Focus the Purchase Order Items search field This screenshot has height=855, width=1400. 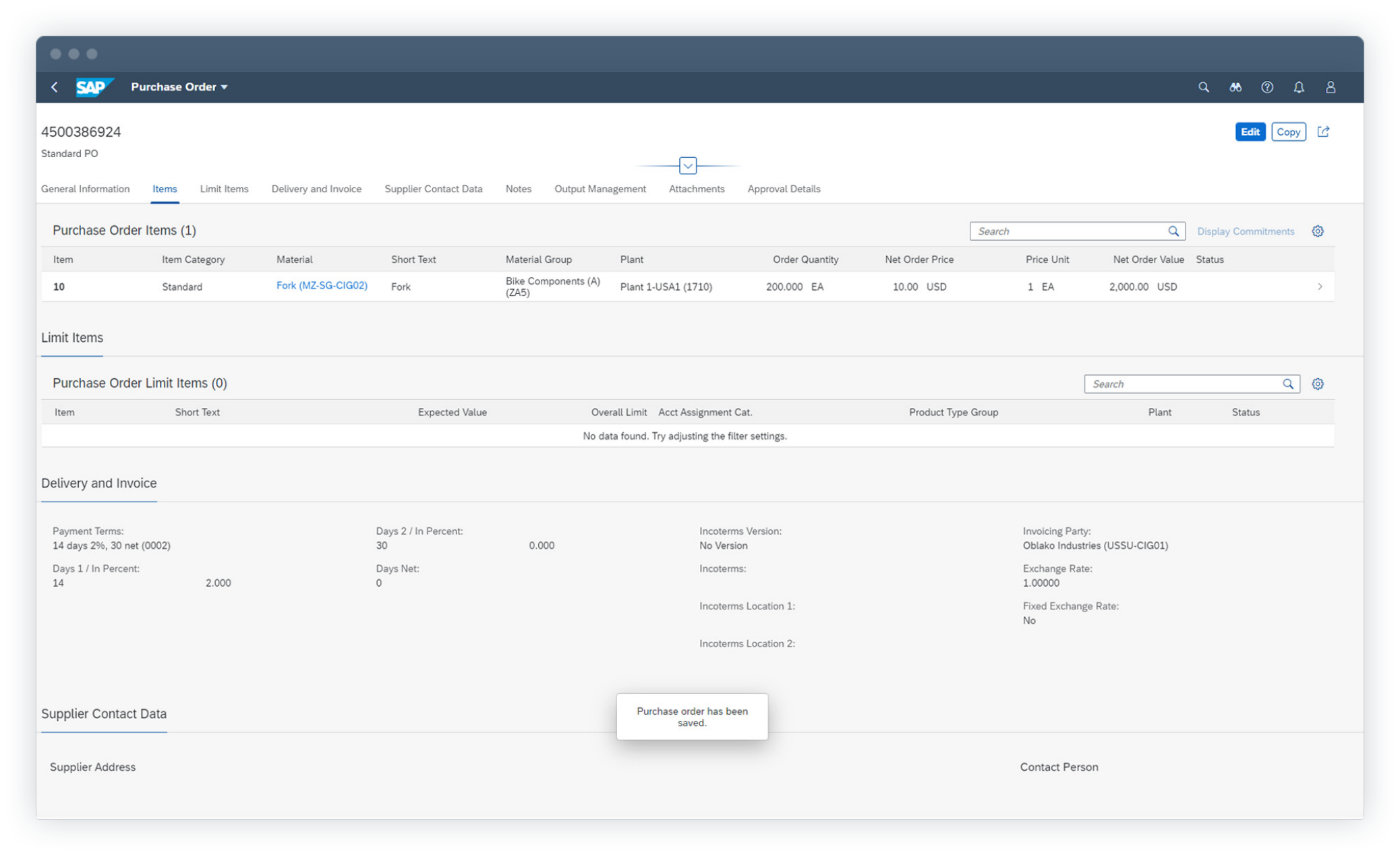[1068, 231]
